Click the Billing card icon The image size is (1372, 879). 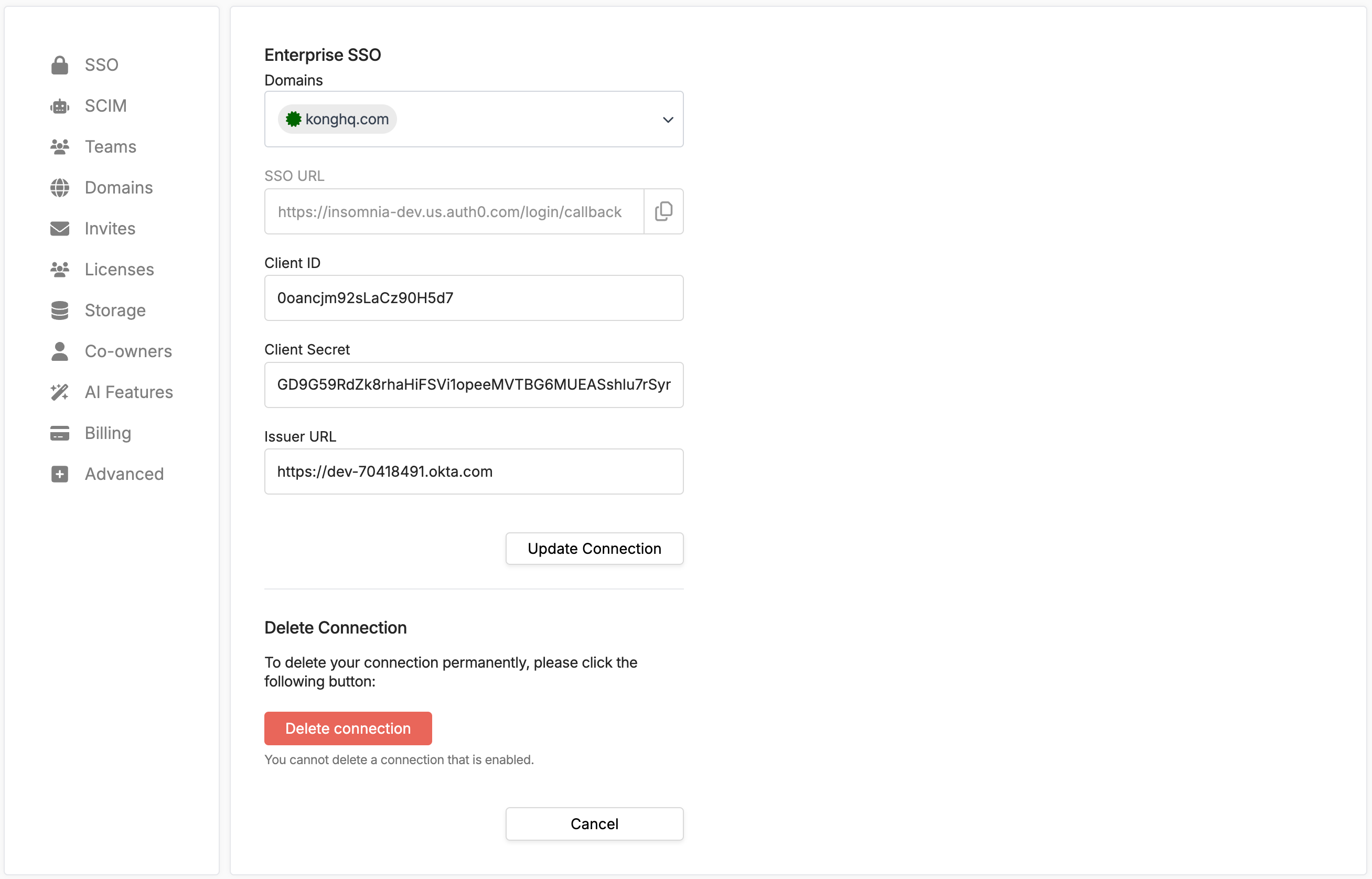[59, 433]
